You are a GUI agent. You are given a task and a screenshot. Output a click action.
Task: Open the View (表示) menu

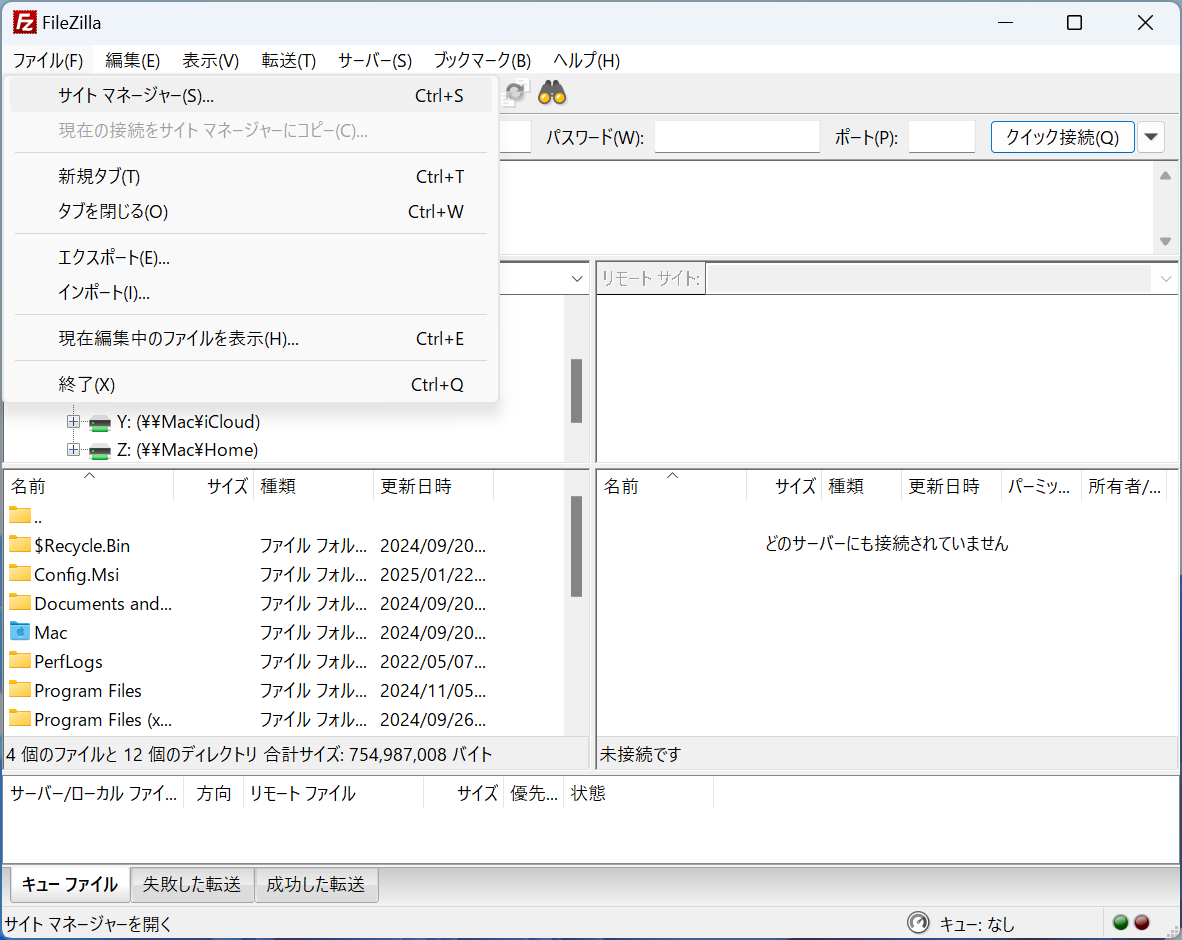[x=210, y=60]
